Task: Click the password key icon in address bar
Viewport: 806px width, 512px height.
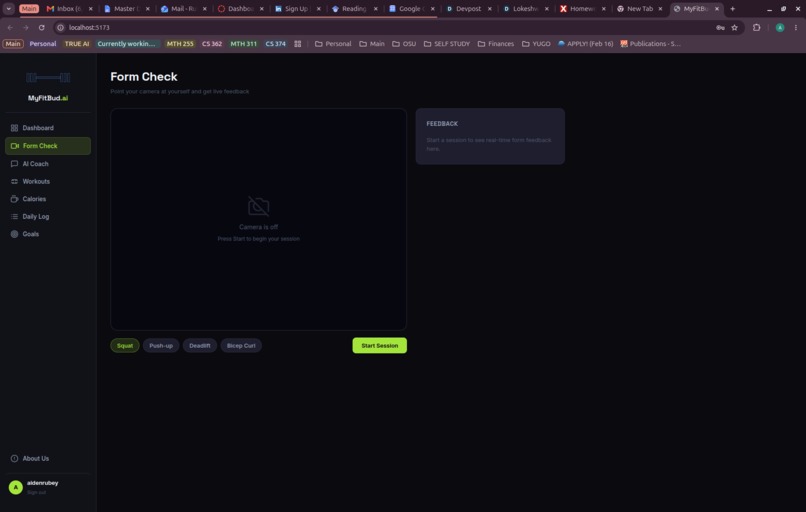Action: coord(720,28)
